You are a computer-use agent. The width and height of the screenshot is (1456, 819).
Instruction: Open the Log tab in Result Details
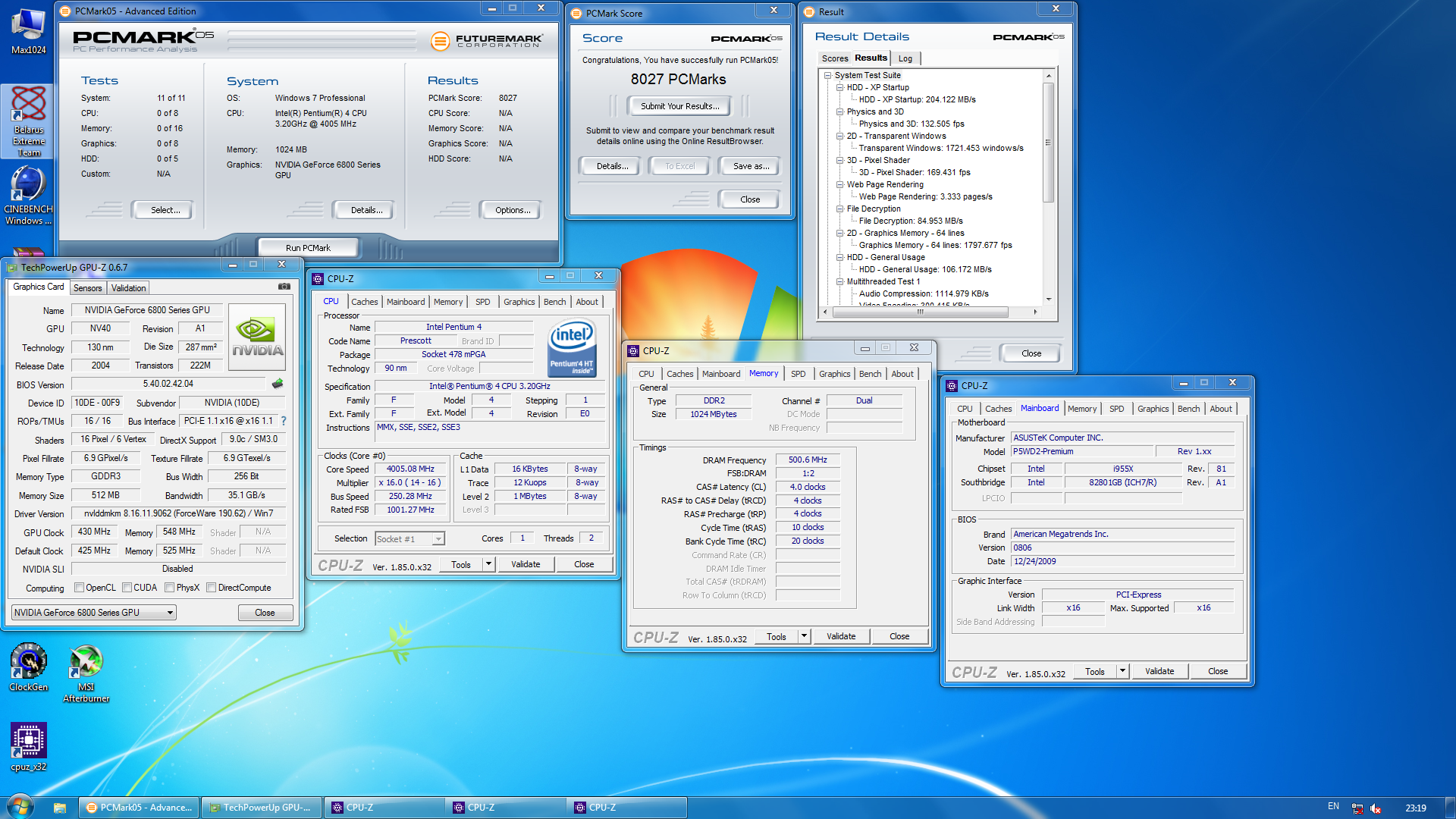[x=905, y=58]
